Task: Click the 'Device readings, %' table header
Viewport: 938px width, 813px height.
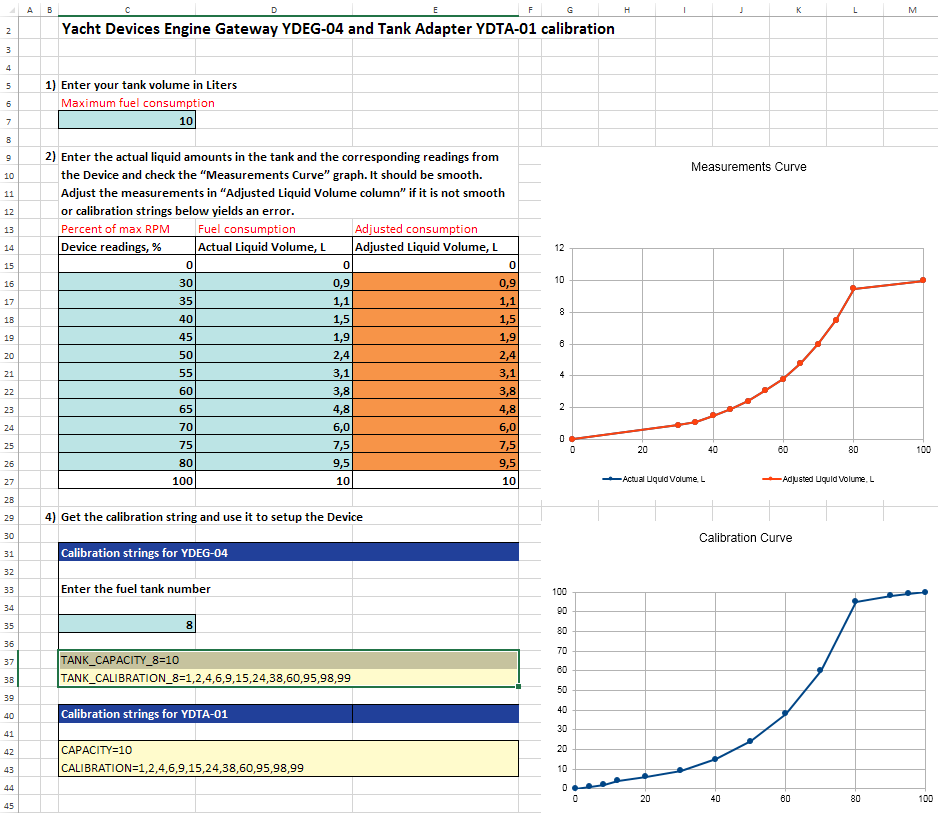Action: point(127,246)
